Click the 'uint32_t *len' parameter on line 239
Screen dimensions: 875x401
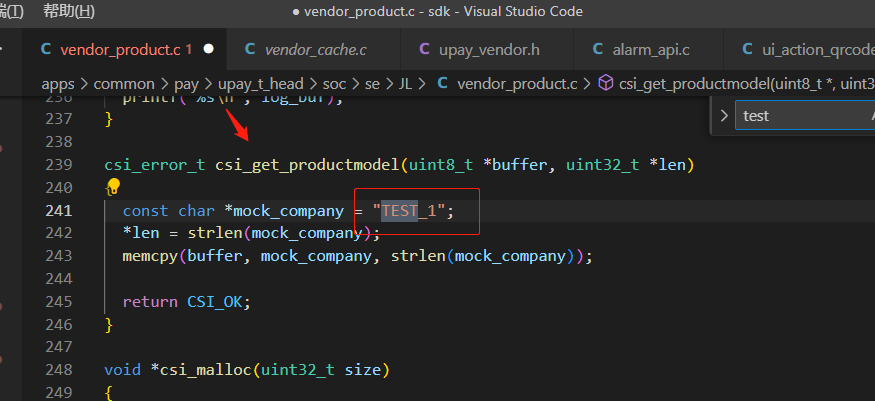(x=626, y=166)
